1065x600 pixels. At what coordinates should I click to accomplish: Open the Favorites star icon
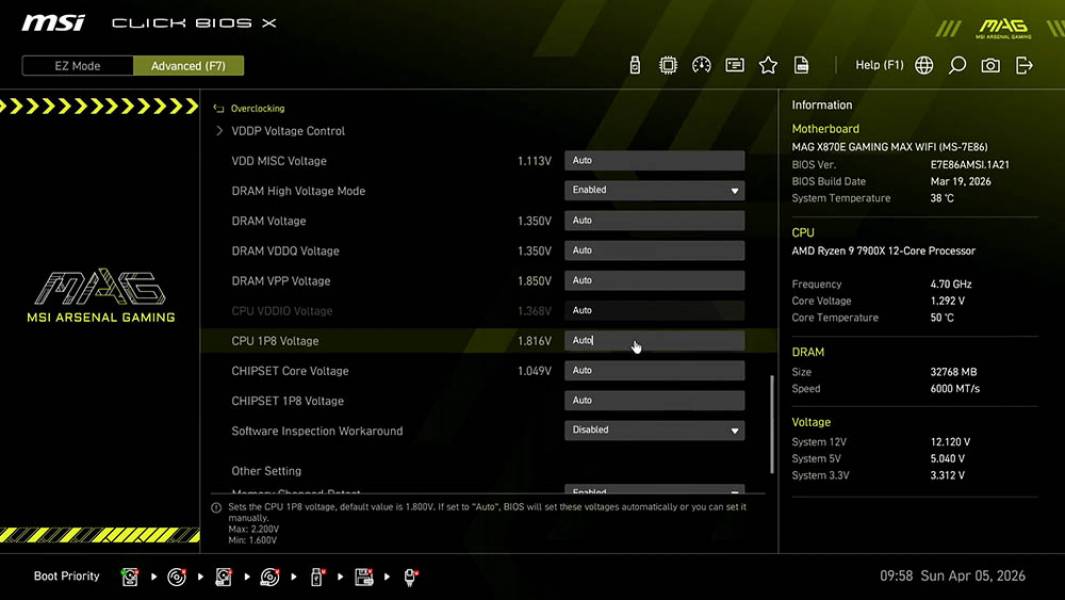click(768, 64)
